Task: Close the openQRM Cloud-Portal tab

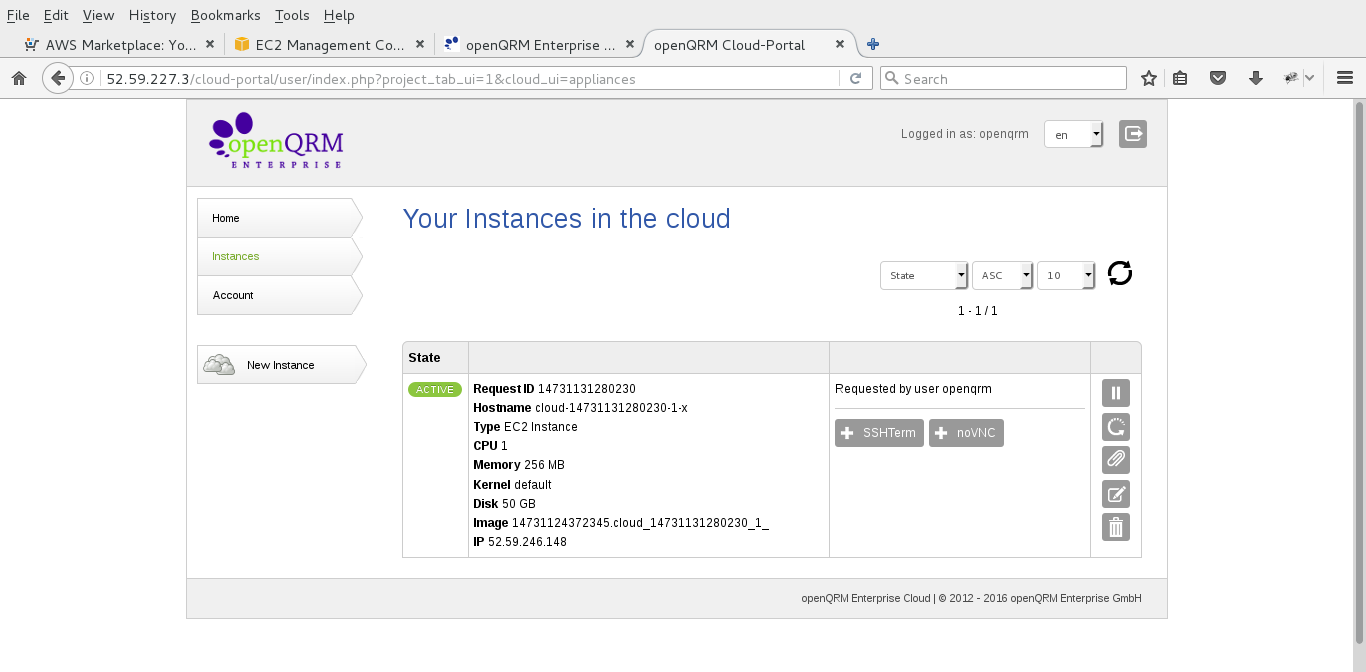Action: (x=840, y=44)
